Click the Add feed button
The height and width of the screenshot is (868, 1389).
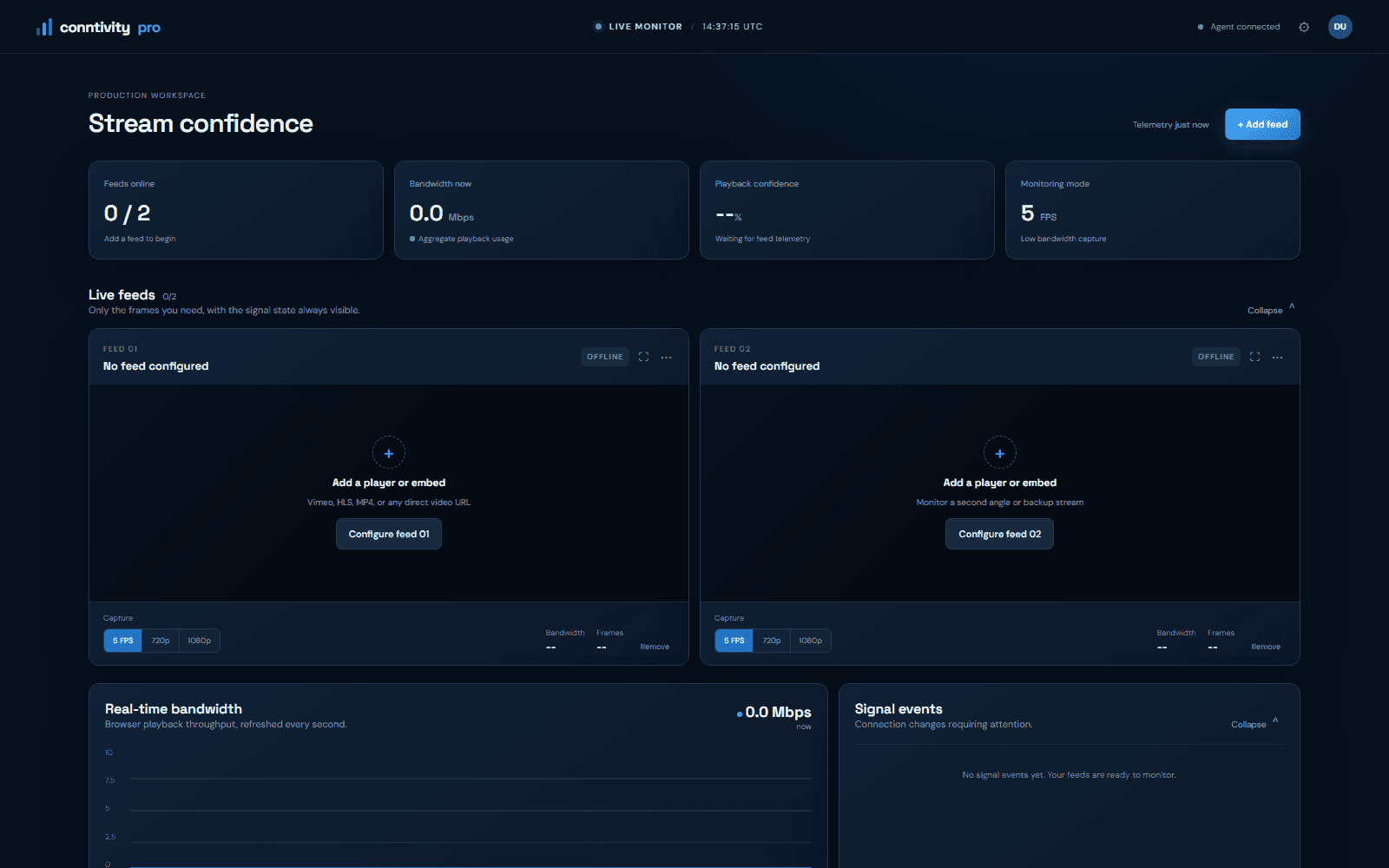pyautogui.click(x=1262, y=124)
